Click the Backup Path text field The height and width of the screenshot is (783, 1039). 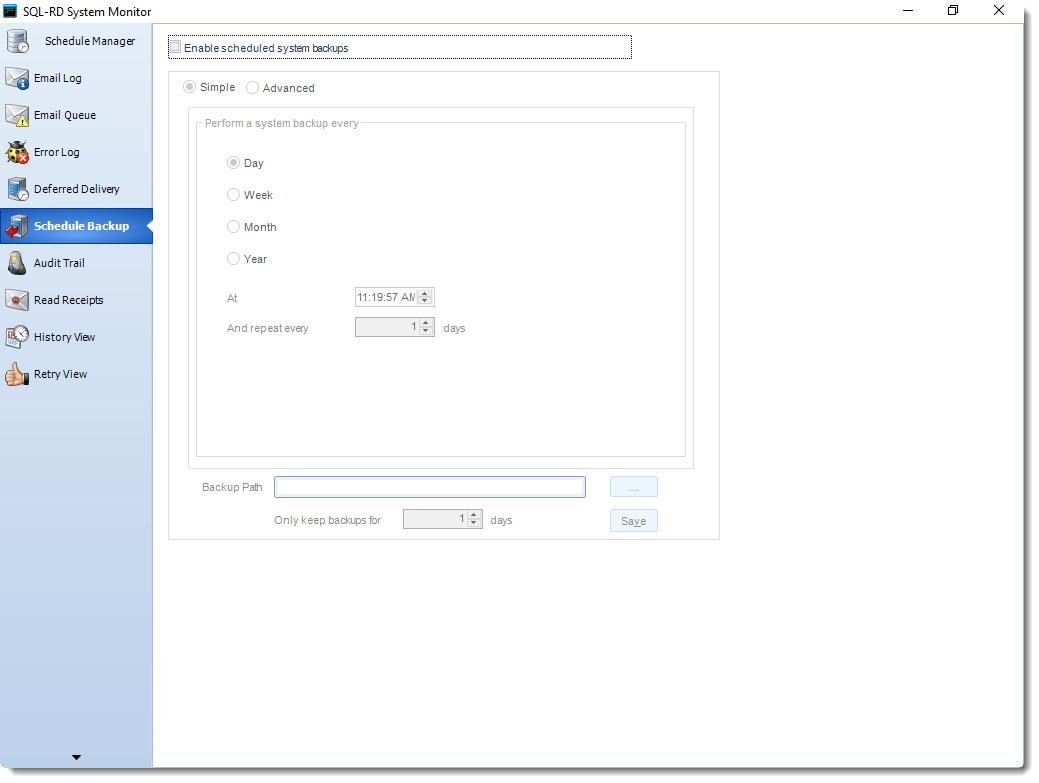point(430,487)
